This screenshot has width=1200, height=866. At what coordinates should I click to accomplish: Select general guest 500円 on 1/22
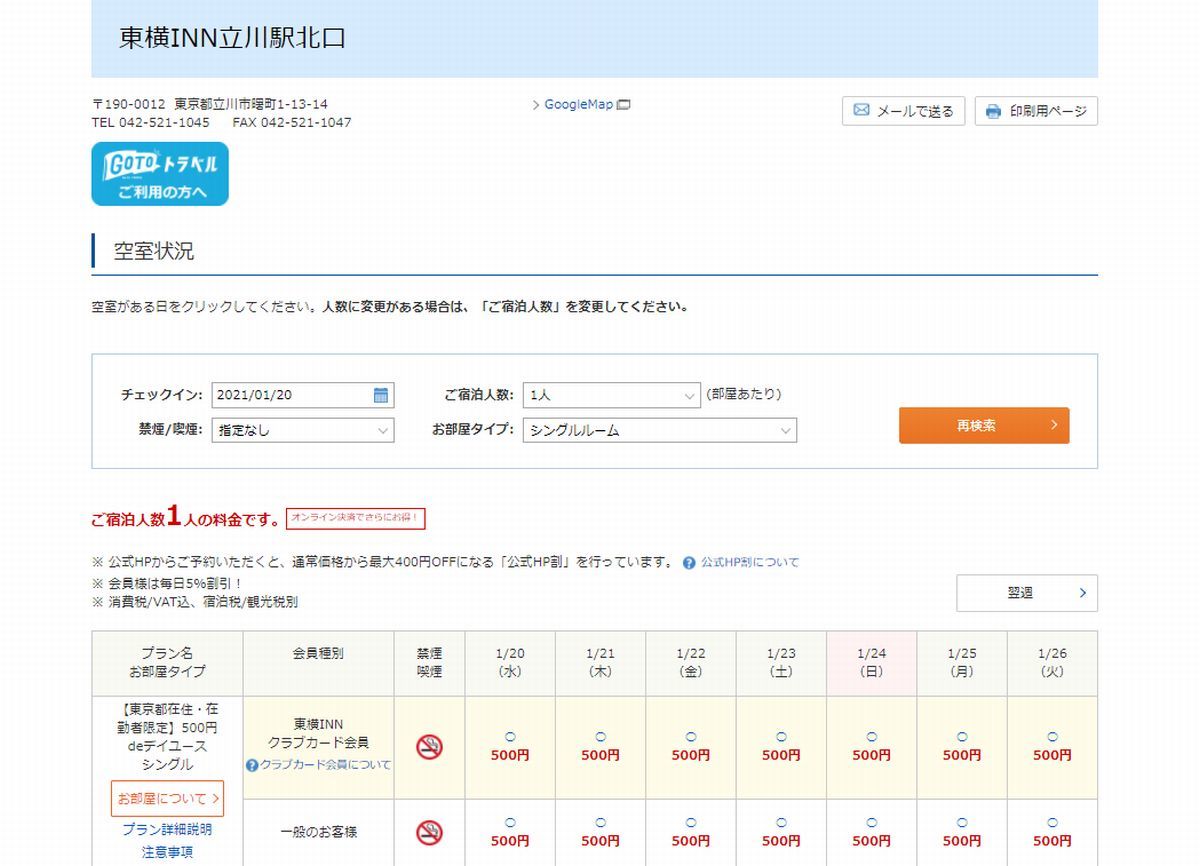(x=691, y=841)
